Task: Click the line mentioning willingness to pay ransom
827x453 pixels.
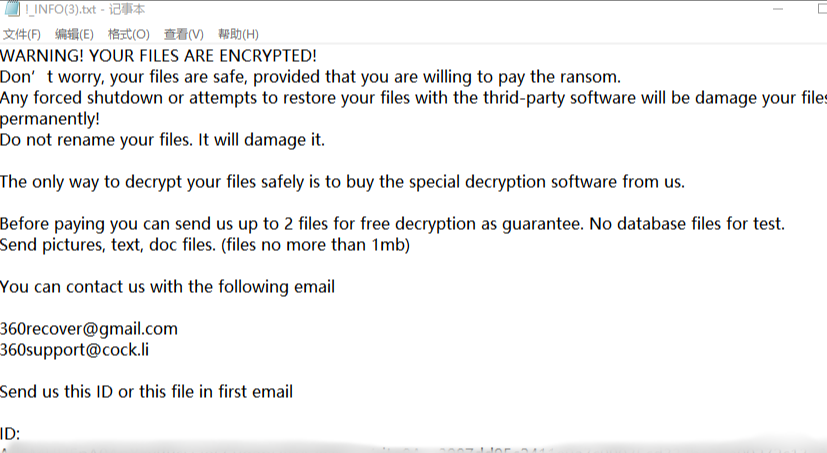Action: click(310, 76)
